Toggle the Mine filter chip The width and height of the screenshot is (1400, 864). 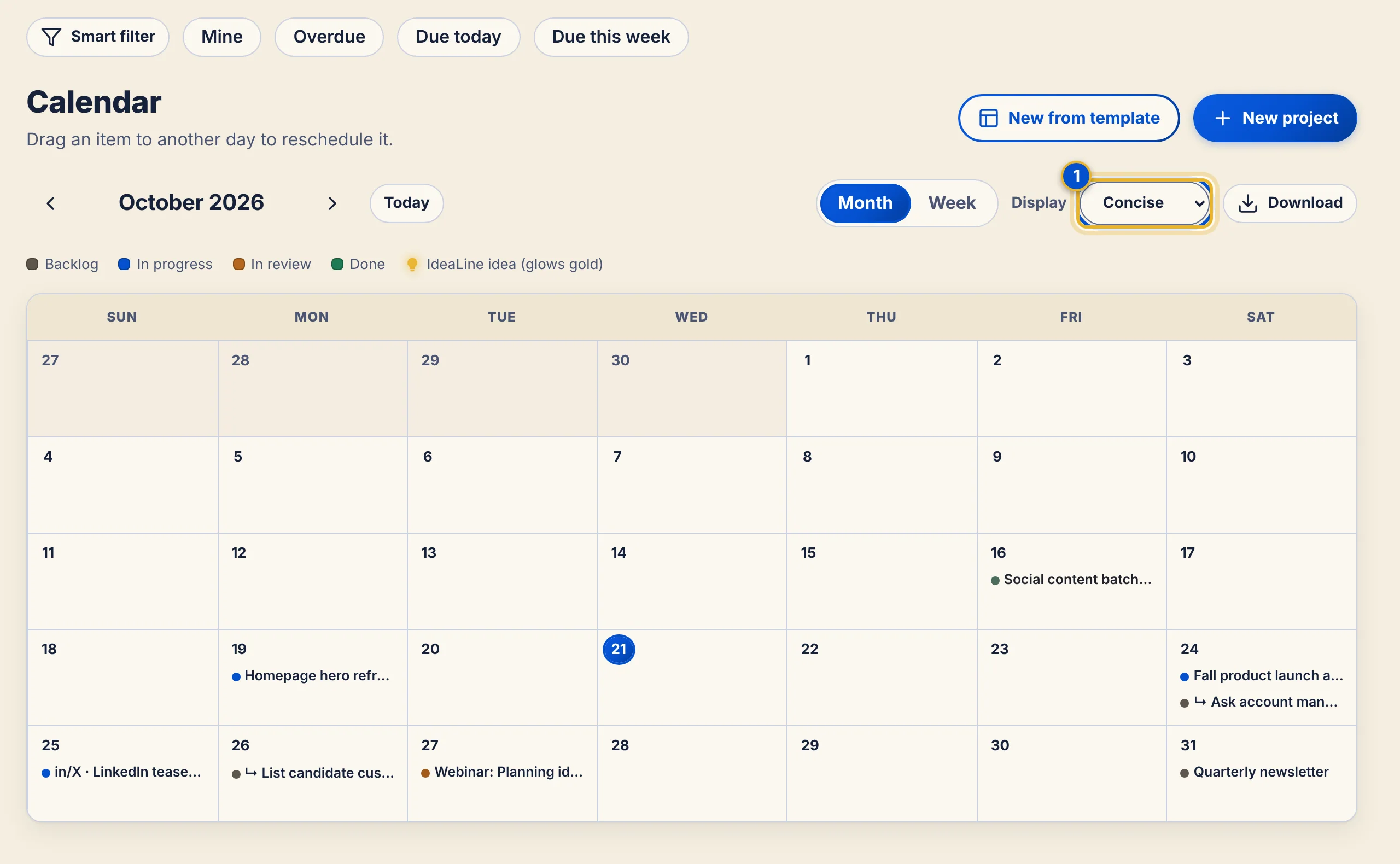221,37
